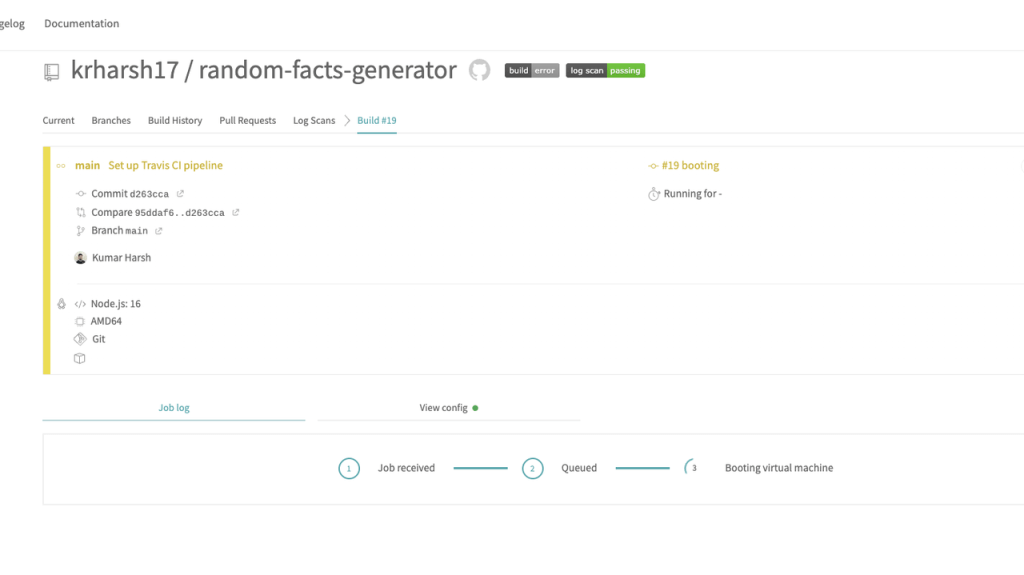Click the Kumar Harsh avatar
This screenshot has height=575, width=1024.
pyautogui.click(x=80, y=257)
